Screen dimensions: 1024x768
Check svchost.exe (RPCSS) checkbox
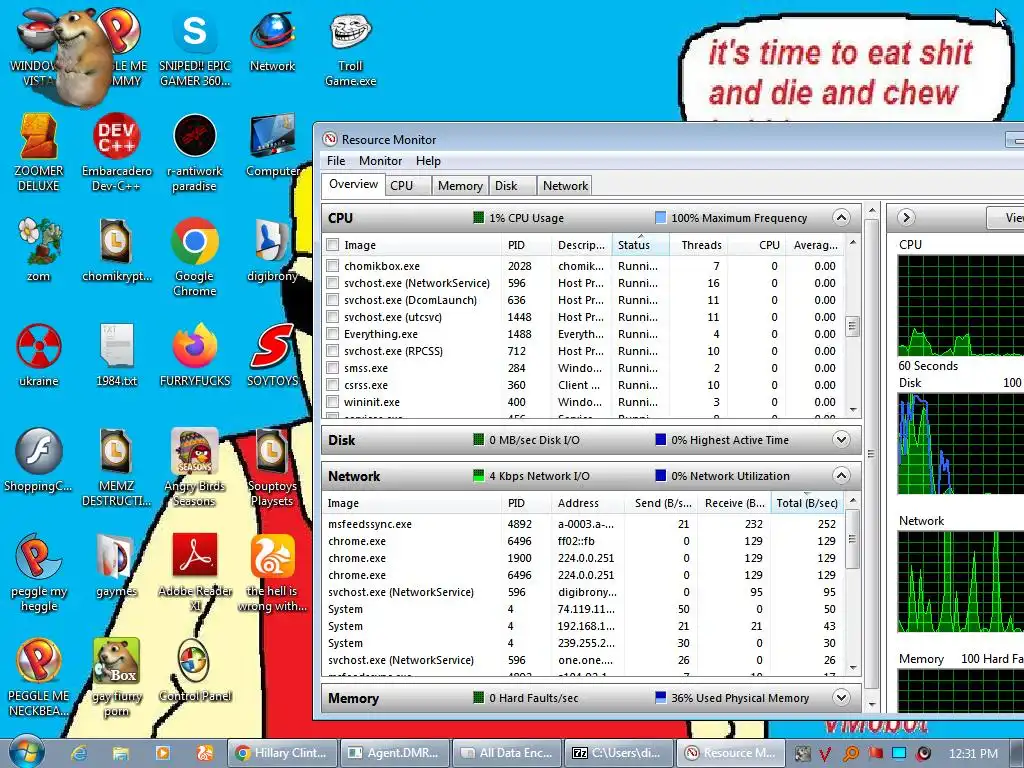332,351
